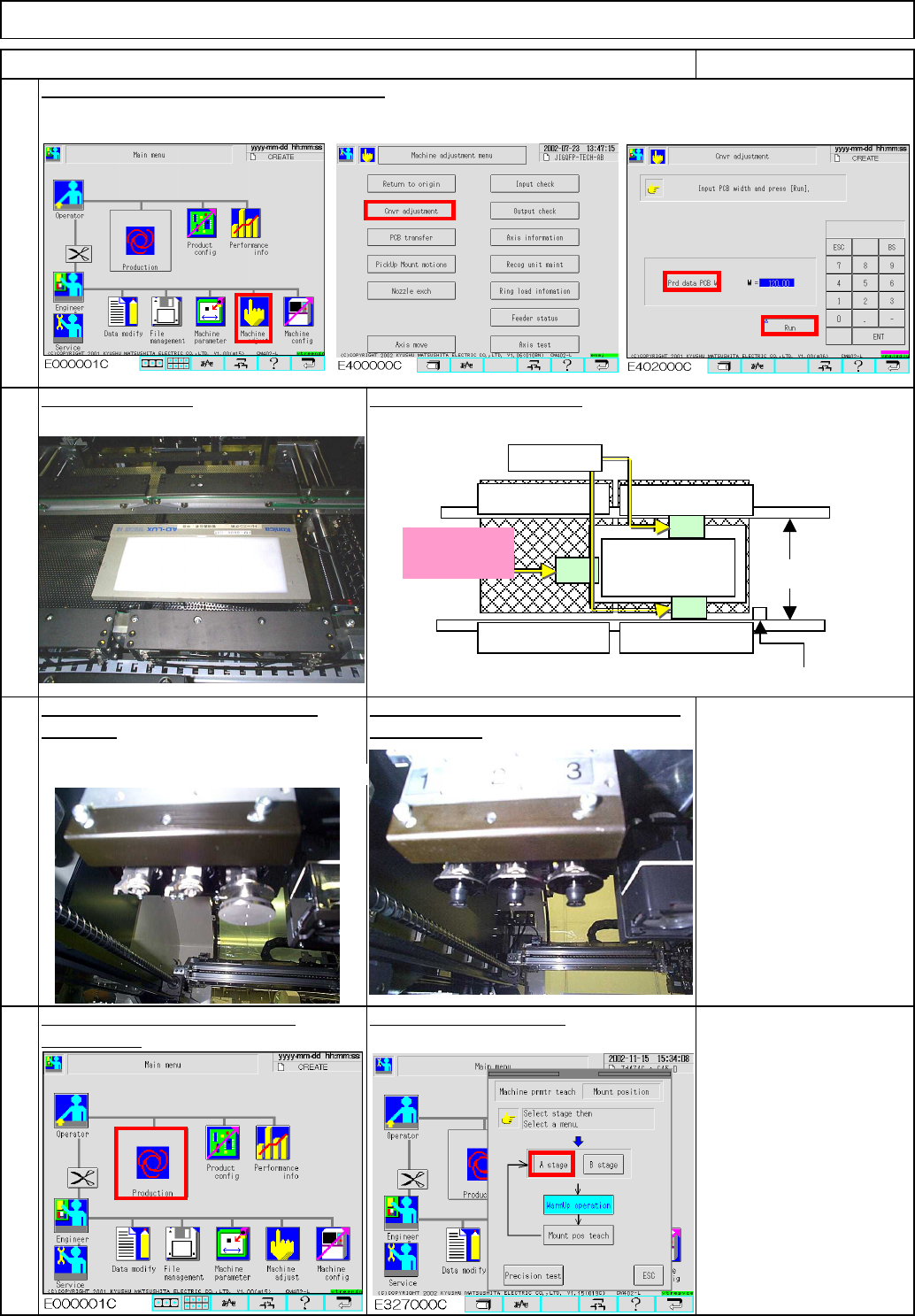This screenshot has width=915, height=1316.
Task: Select A stage in stage dialog
Action: 553,1164
